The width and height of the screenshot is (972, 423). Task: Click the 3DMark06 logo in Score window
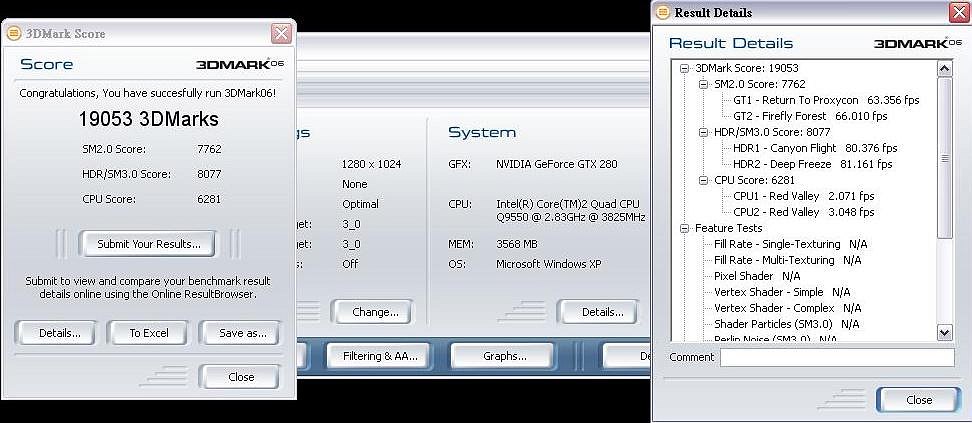pyautogui.click(x=241, y=65)
